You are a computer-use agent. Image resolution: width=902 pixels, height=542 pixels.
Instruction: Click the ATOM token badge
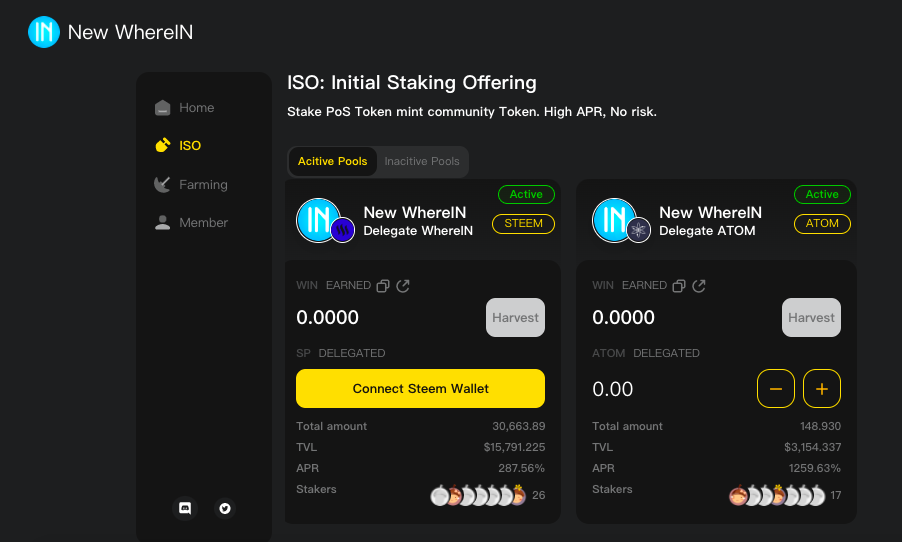822,223
